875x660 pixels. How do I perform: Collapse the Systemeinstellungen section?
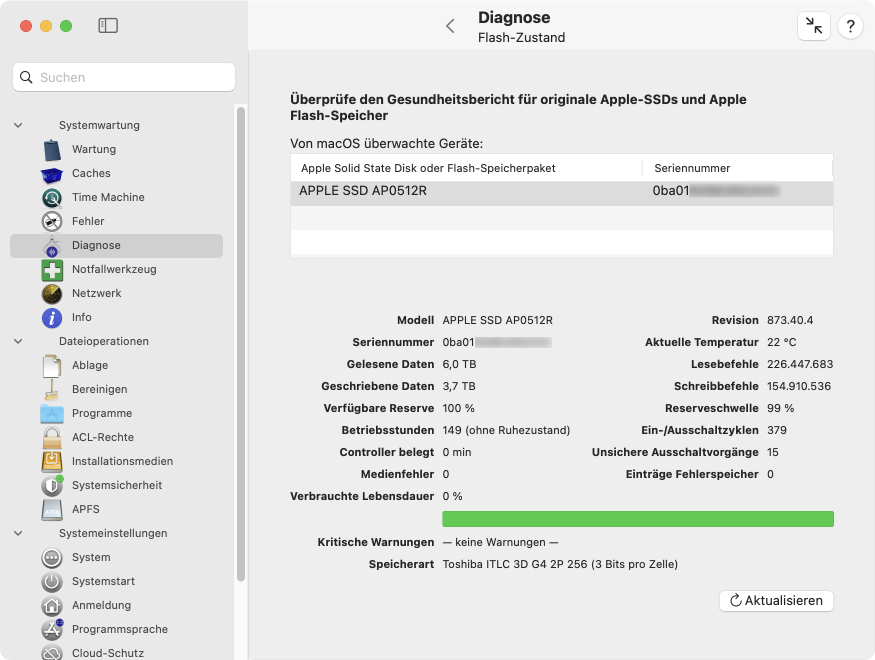(x=18, y=533)
